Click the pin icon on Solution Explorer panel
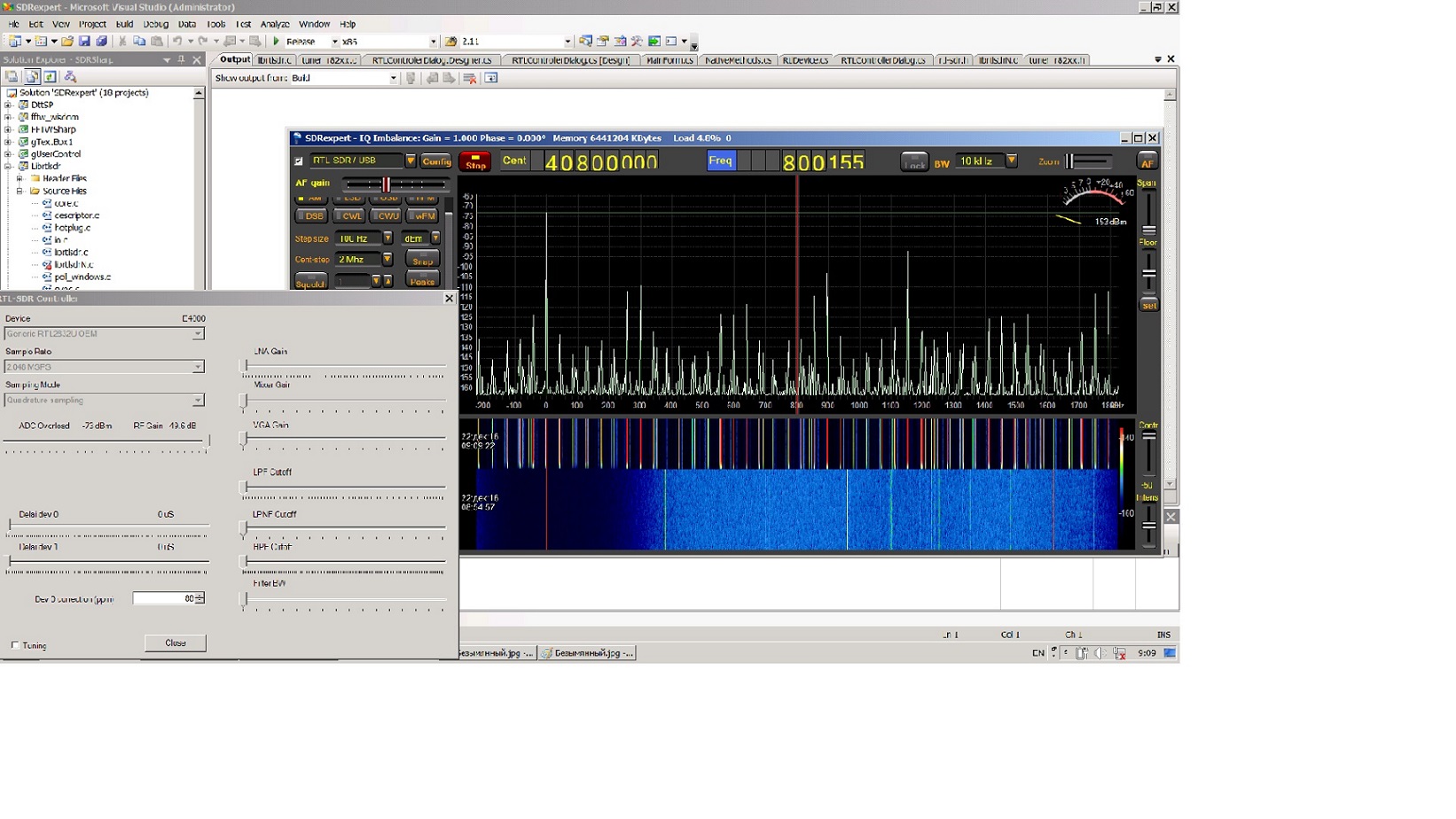This screenshot has width=1456, height=819. [x=181, y=59]
